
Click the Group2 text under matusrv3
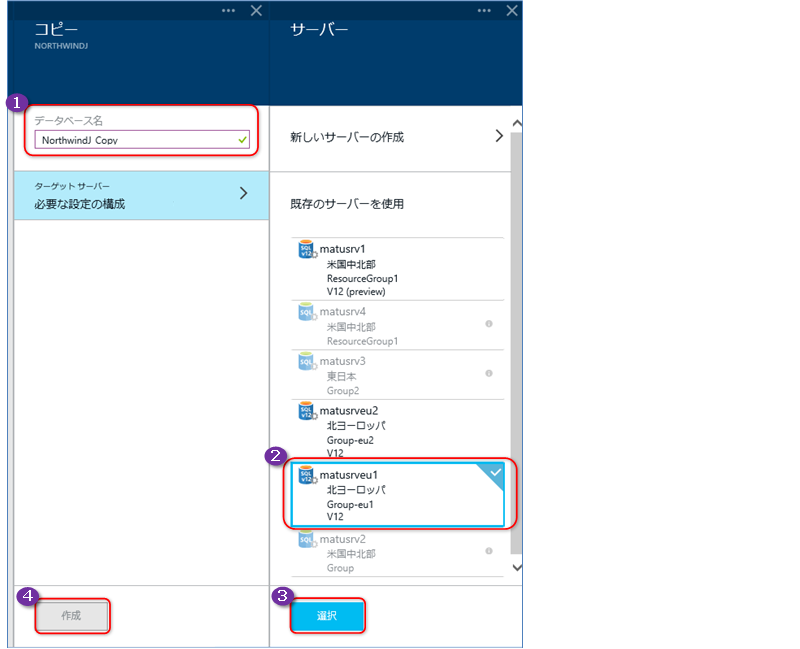coord(343,391)
